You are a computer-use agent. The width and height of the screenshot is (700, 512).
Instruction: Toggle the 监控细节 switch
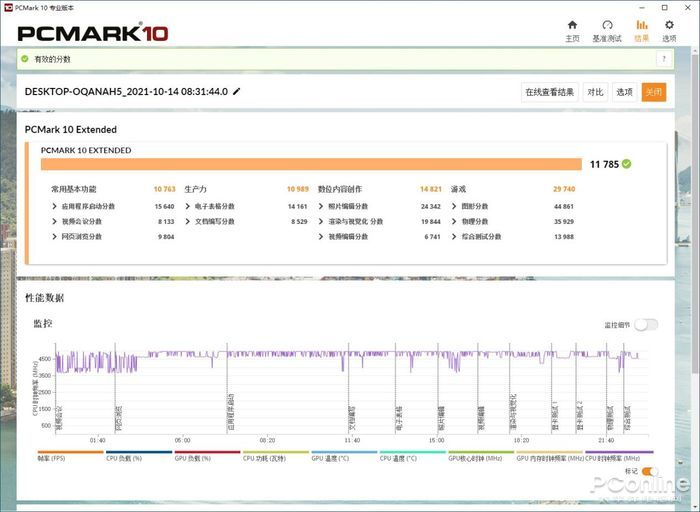[646, 325]
